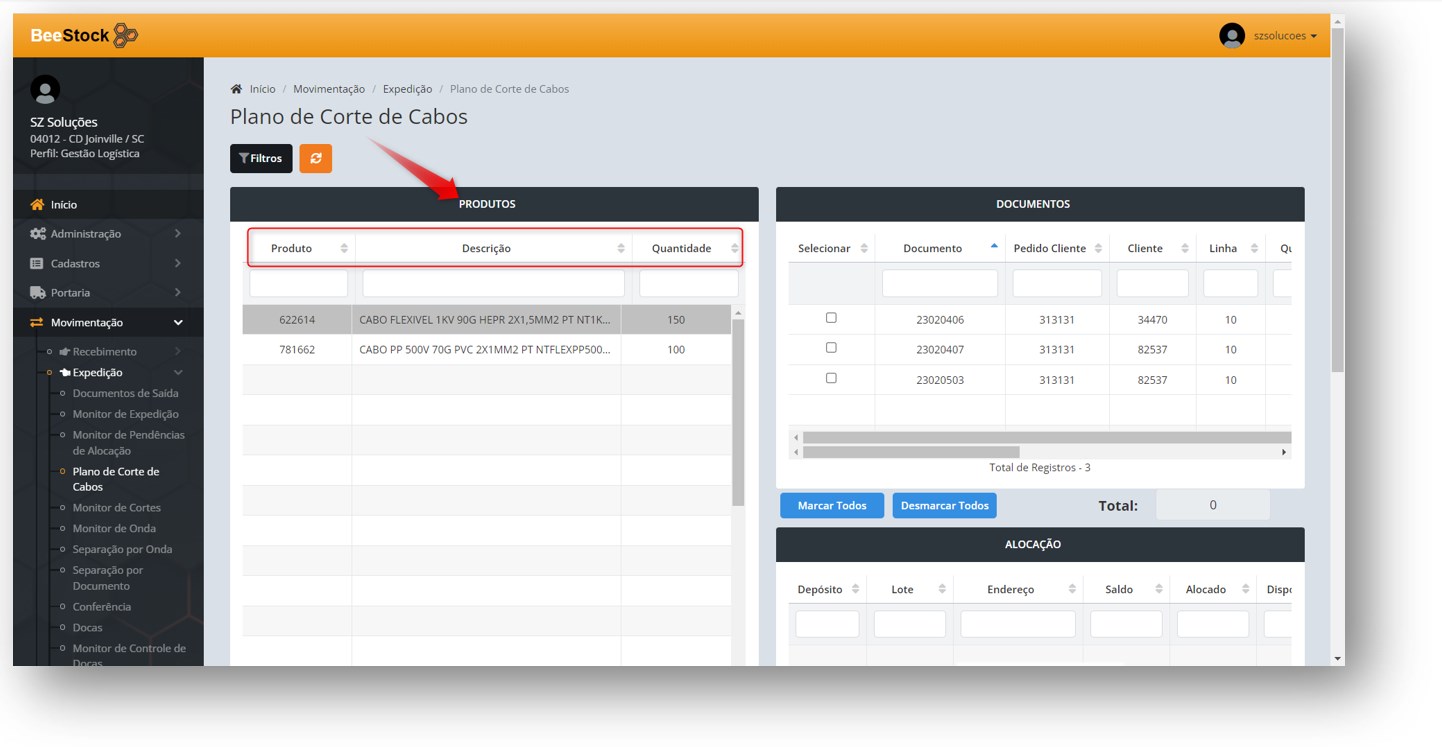
Task: Expand the Administração sidebar menu
Action: pos(108,233)
